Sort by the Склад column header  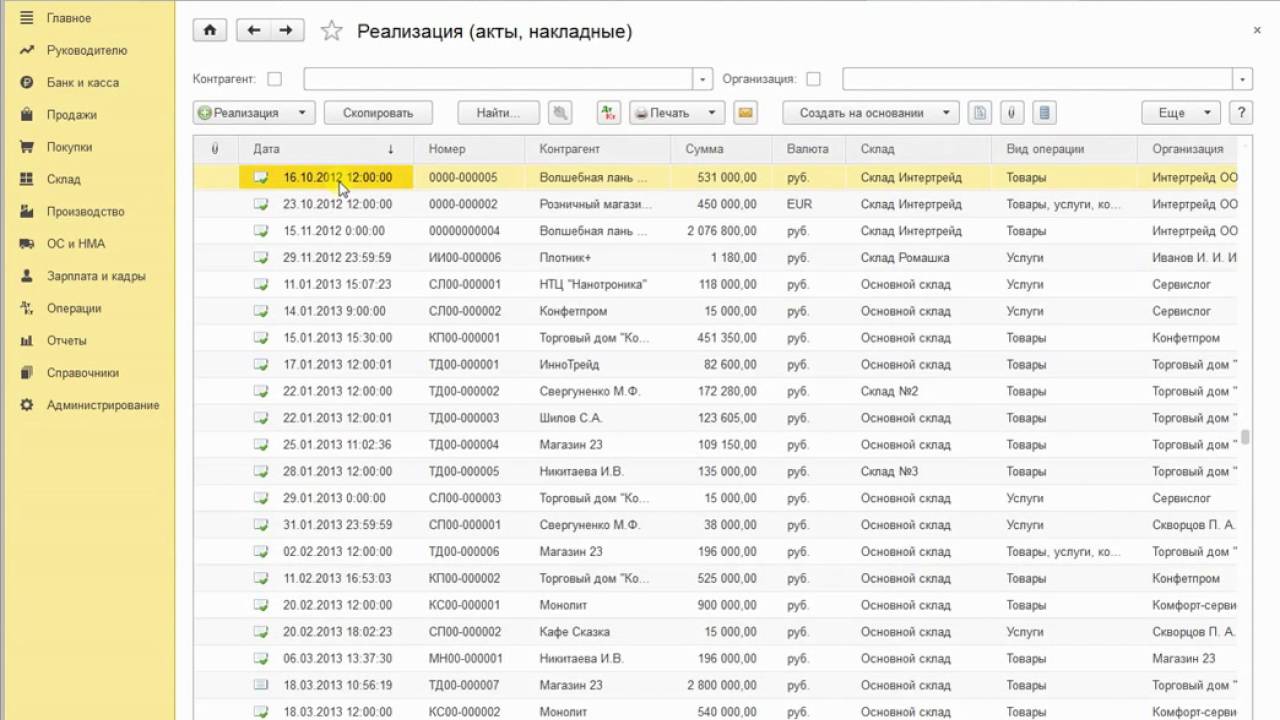(x=919, y=149)
